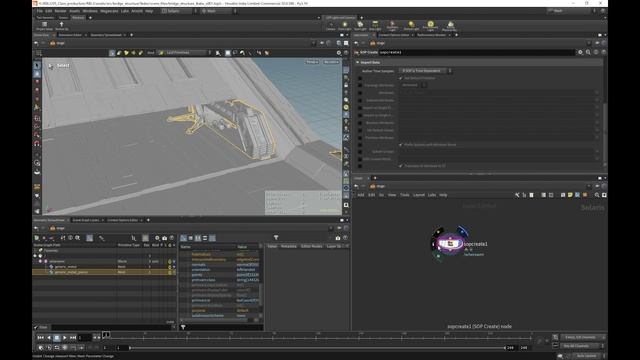
Task: Open Author Time Samples dropdown
Action: (x=425, y=71)
